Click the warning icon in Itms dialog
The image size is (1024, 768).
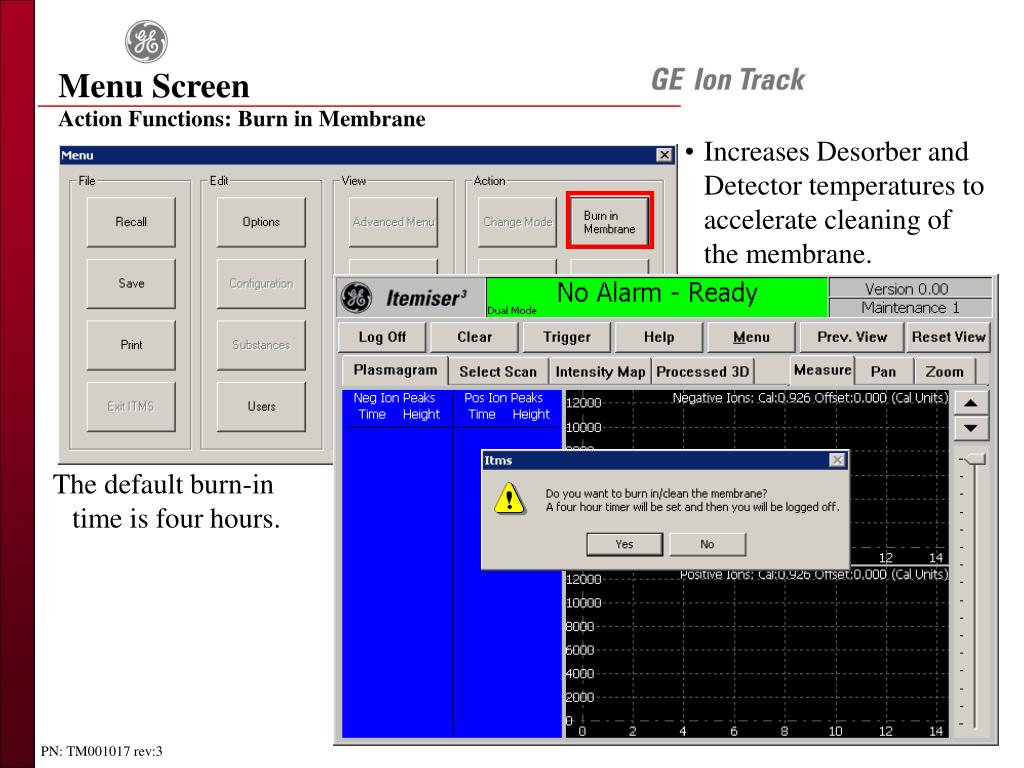pyautogui.click(x=509, y=499)
